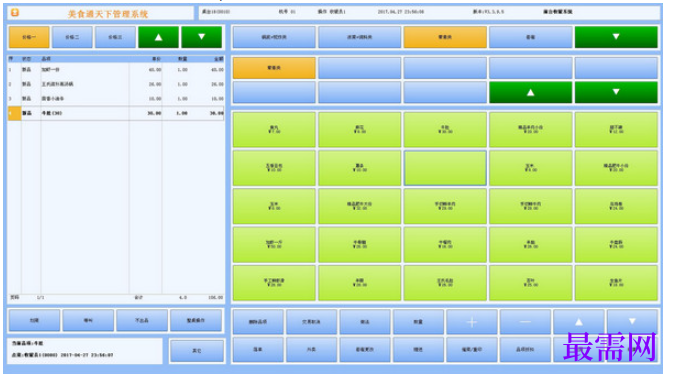Viewport: 675px width, 378px height.
Task: Select the highlighted 牛肚(30) order row
Action: click(x=116, y=113)
